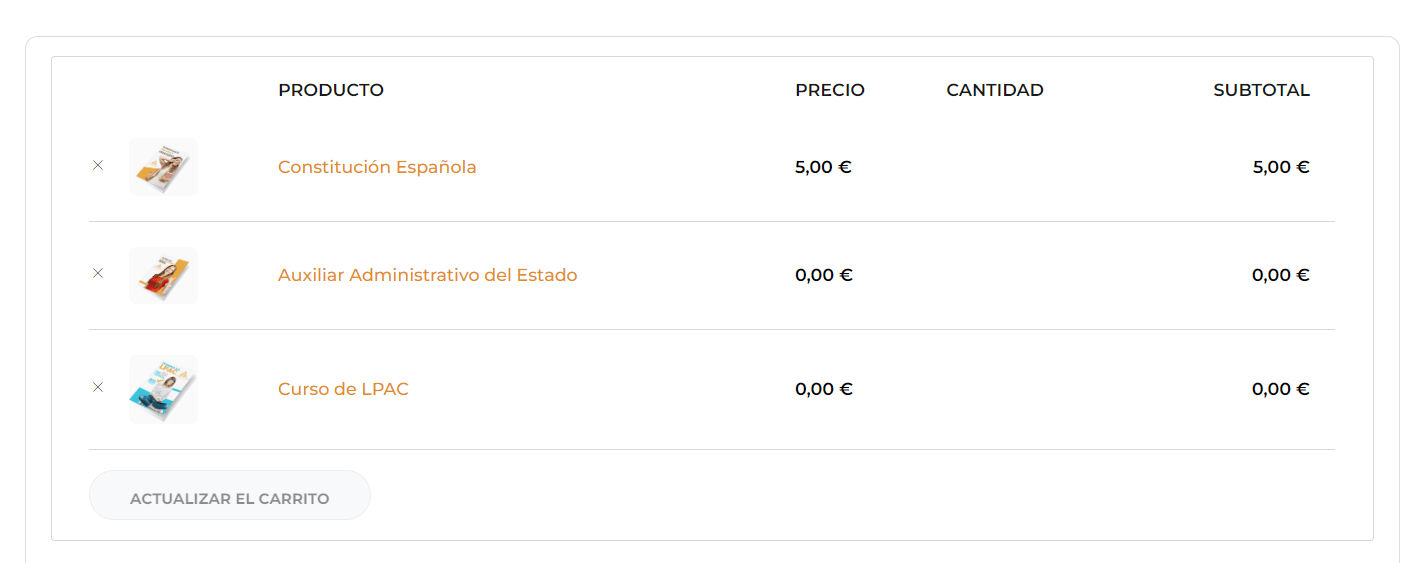1414x563 pixels.
Task: Remove Curso de LPAC from cart
Action: [98, 387]
